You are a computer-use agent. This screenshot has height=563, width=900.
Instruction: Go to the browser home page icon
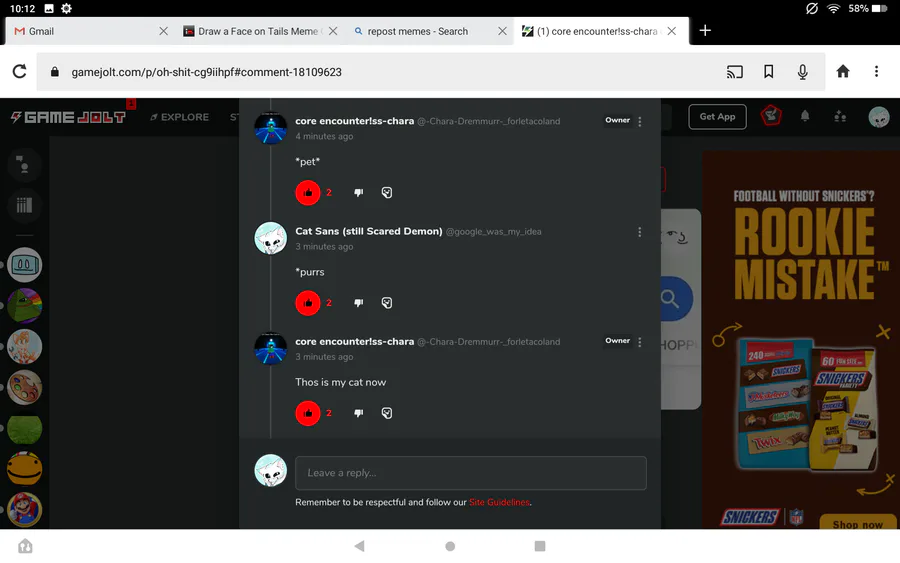[843, 71]
